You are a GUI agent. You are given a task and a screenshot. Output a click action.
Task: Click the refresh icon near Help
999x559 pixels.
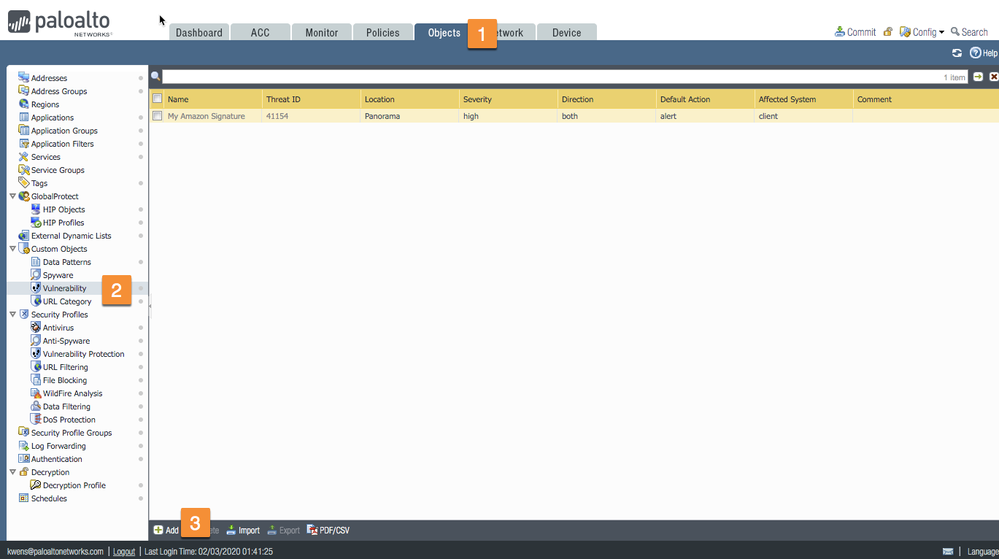coord(956,53)
